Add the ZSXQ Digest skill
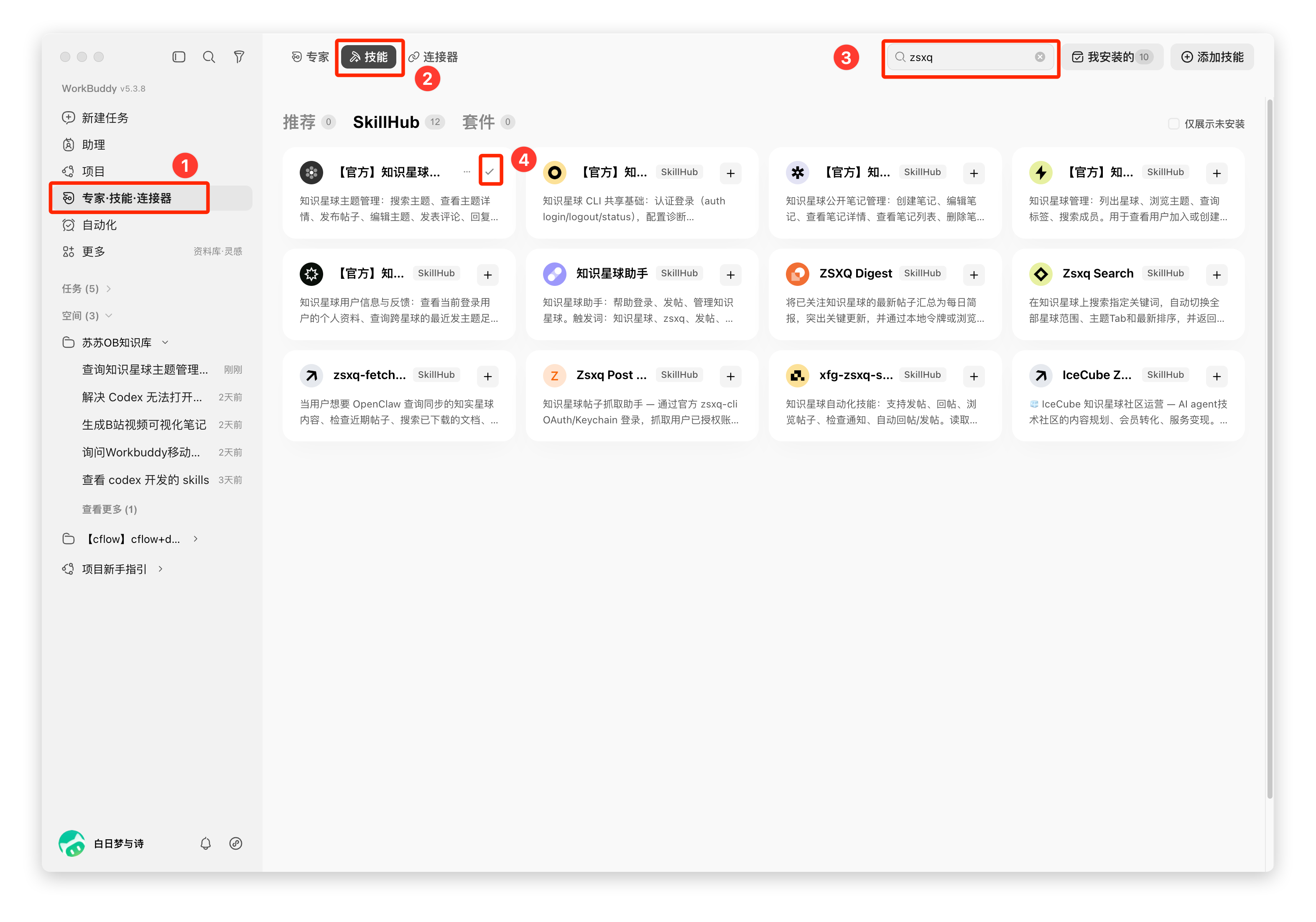1316x922 pixels. [x=974, y=275]
